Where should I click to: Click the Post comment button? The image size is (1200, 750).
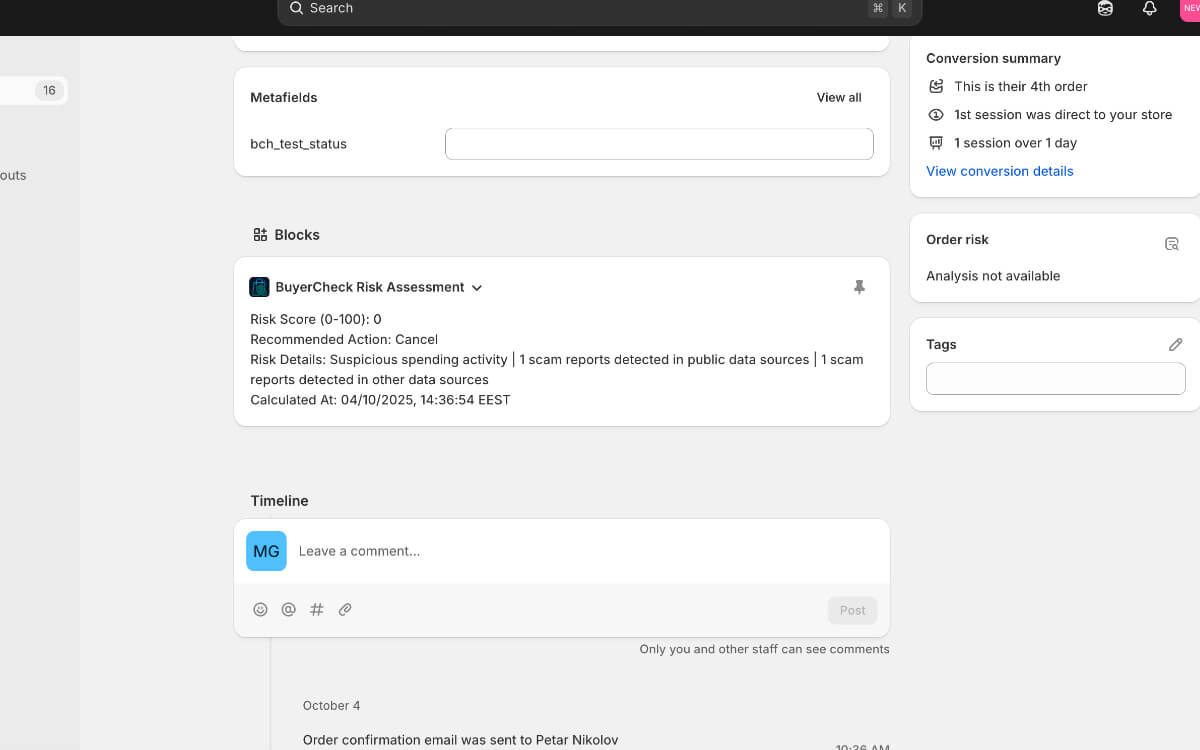[852, 610]
